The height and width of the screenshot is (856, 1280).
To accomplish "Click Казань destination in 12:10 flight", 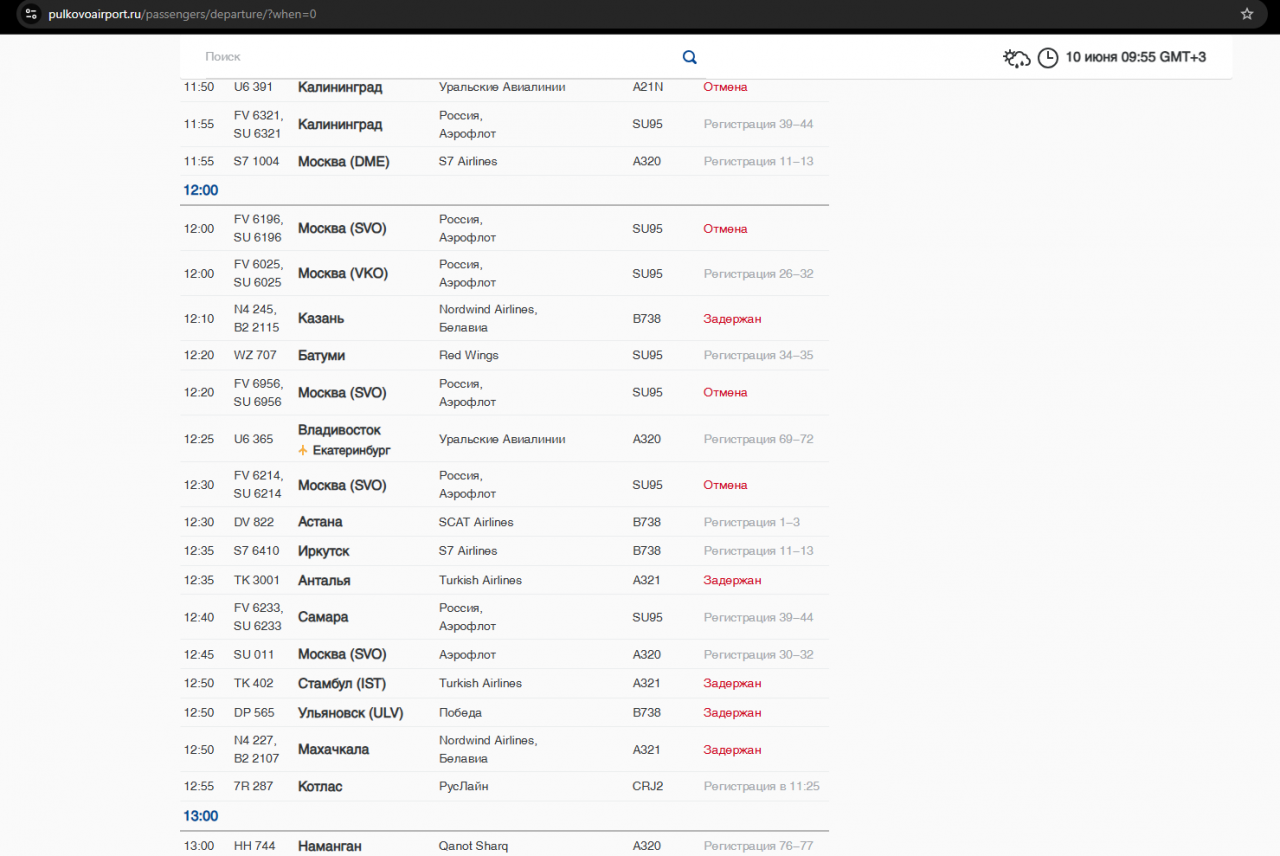I will 321,318.
